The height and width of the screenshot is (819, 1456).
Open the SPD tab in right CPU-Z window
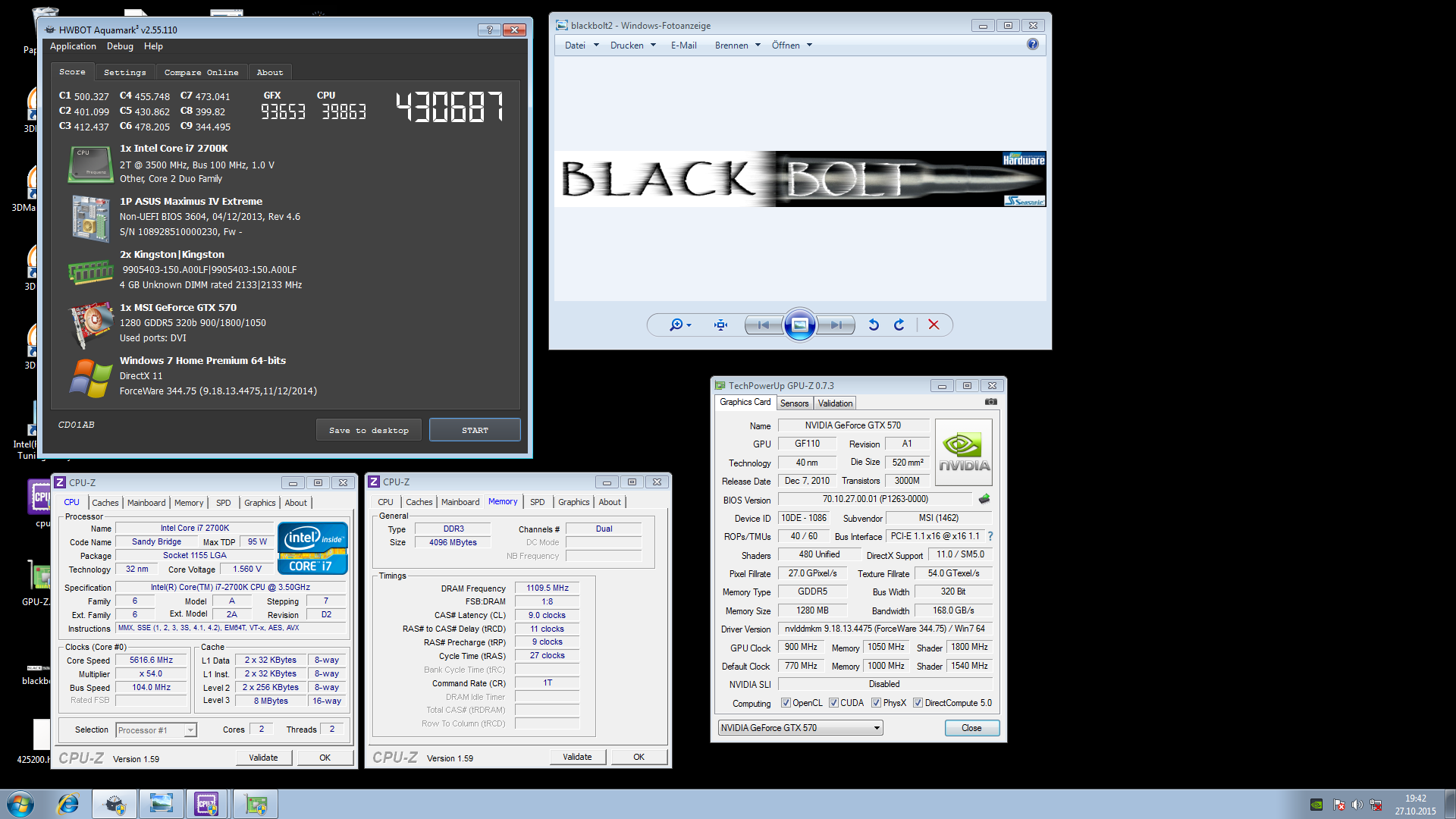[538, 502]
